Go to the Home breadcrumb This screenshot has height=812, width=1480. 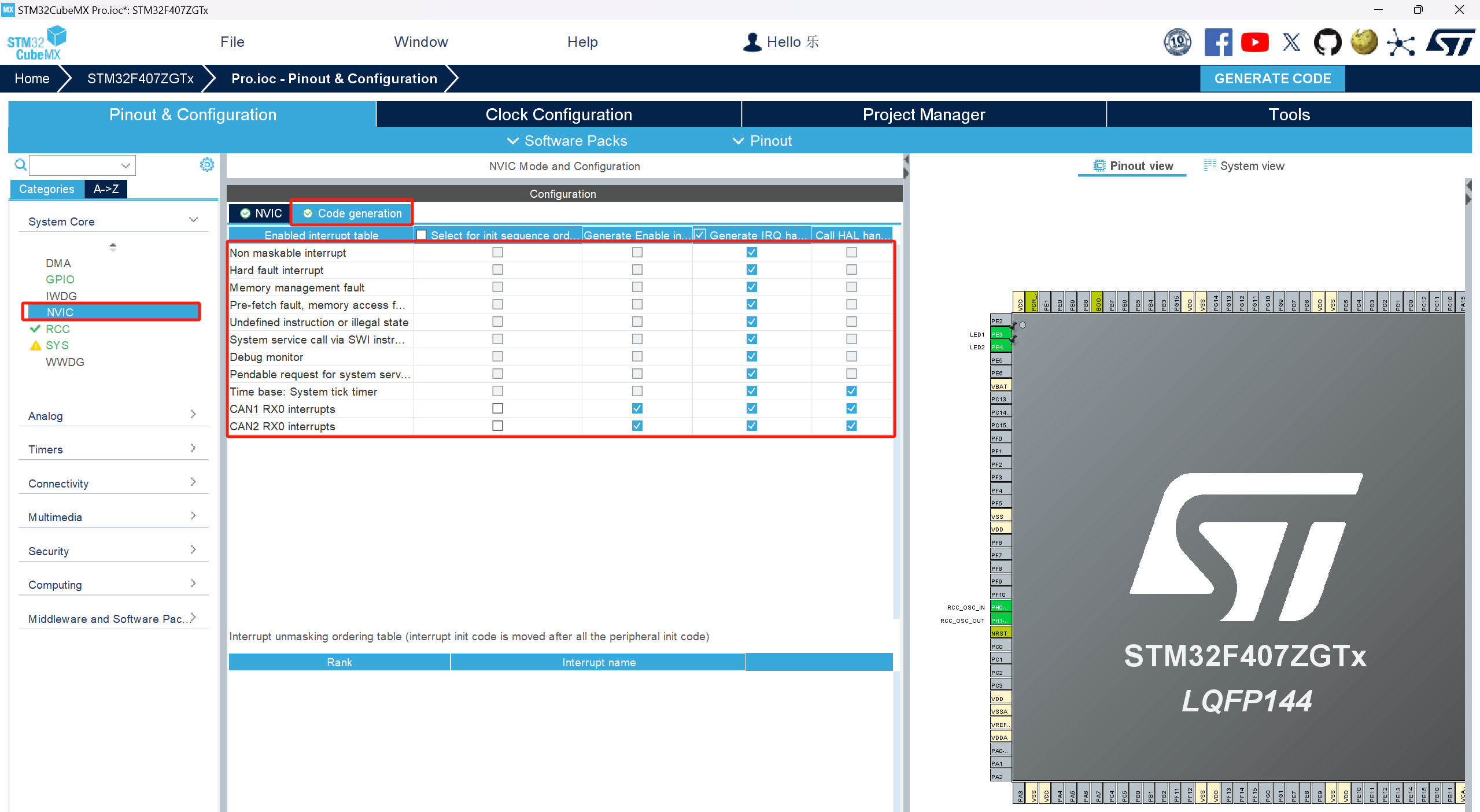[x=32, y=79]
